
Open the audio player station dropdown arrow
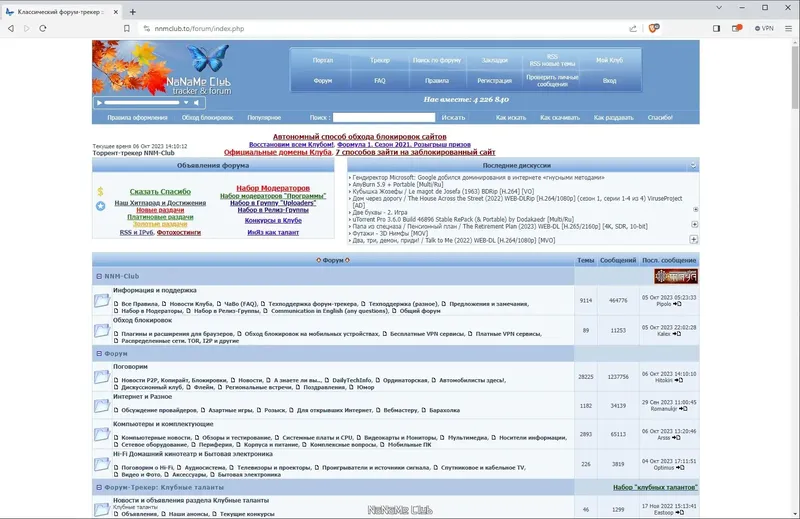[186, 103]
